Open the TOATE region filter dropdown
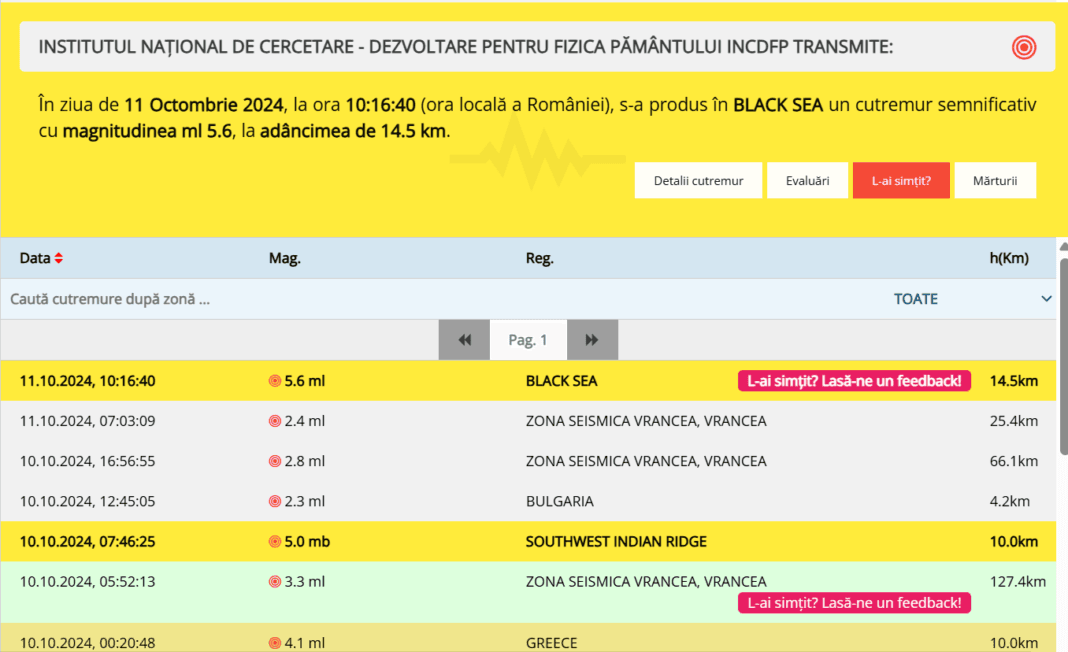 tap(916, 298)
